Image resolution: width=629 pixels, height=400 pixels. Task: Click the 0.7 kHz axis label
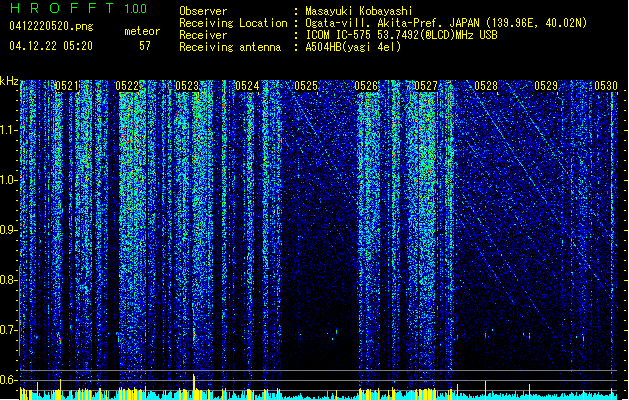(9, 330)
